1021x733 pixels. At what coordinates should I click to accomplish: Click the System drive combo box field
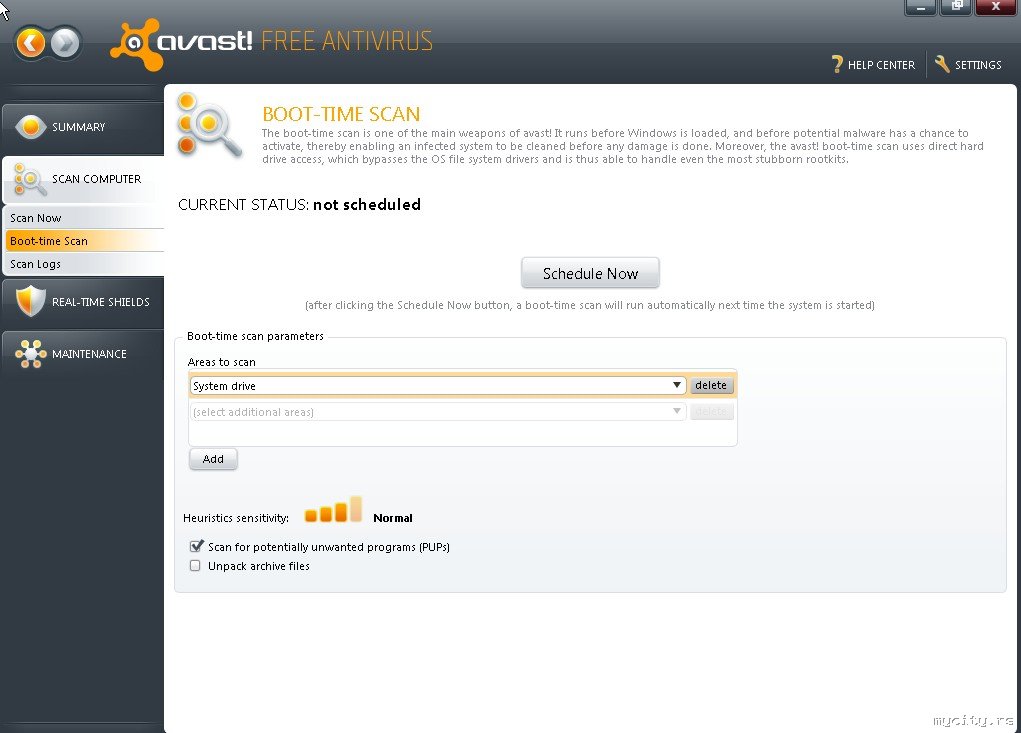coord(438,386)
